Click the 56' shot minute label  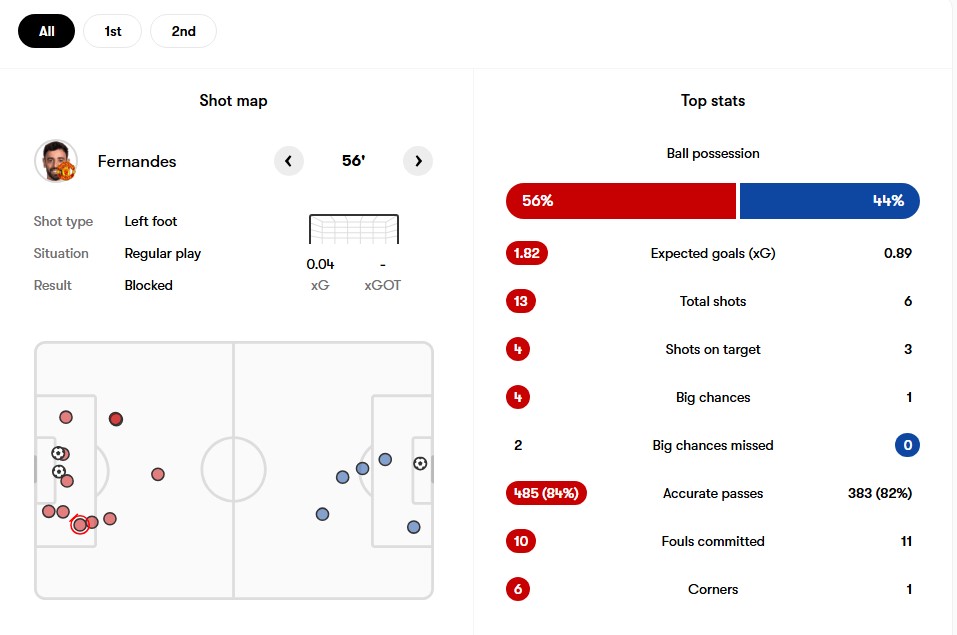353,161
